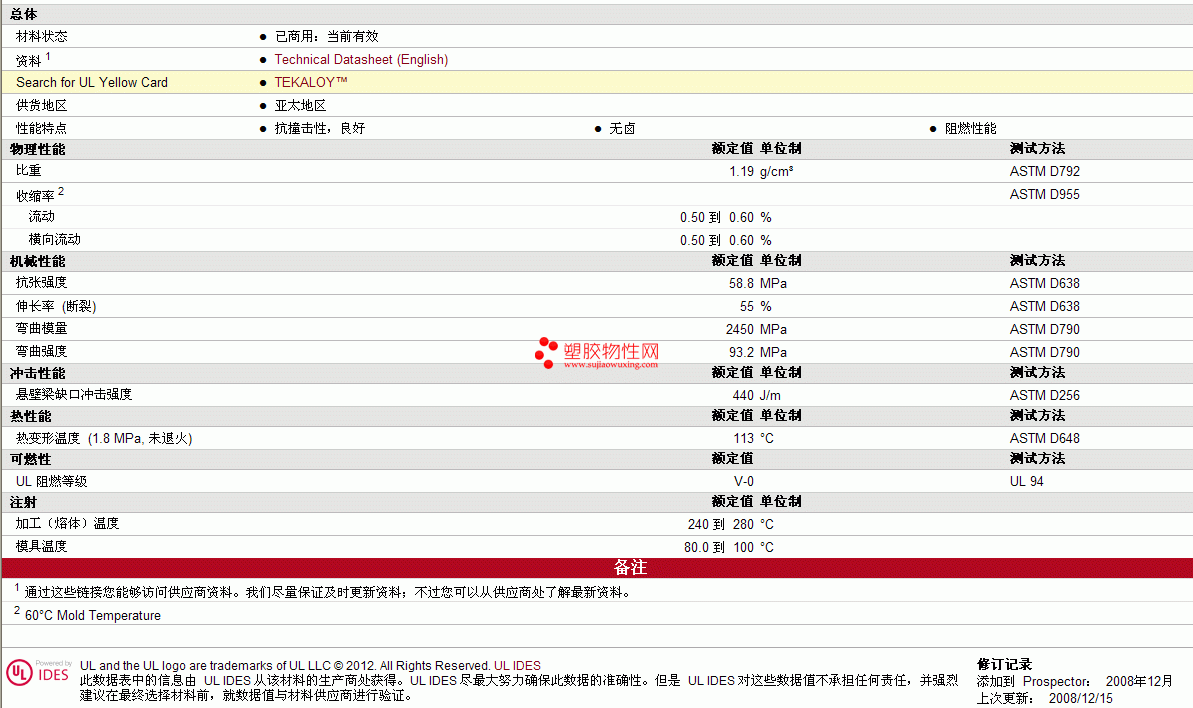Select the 2450 flexural modulus value
This screenshot has width=1193, height=708.
coord(740,329)
